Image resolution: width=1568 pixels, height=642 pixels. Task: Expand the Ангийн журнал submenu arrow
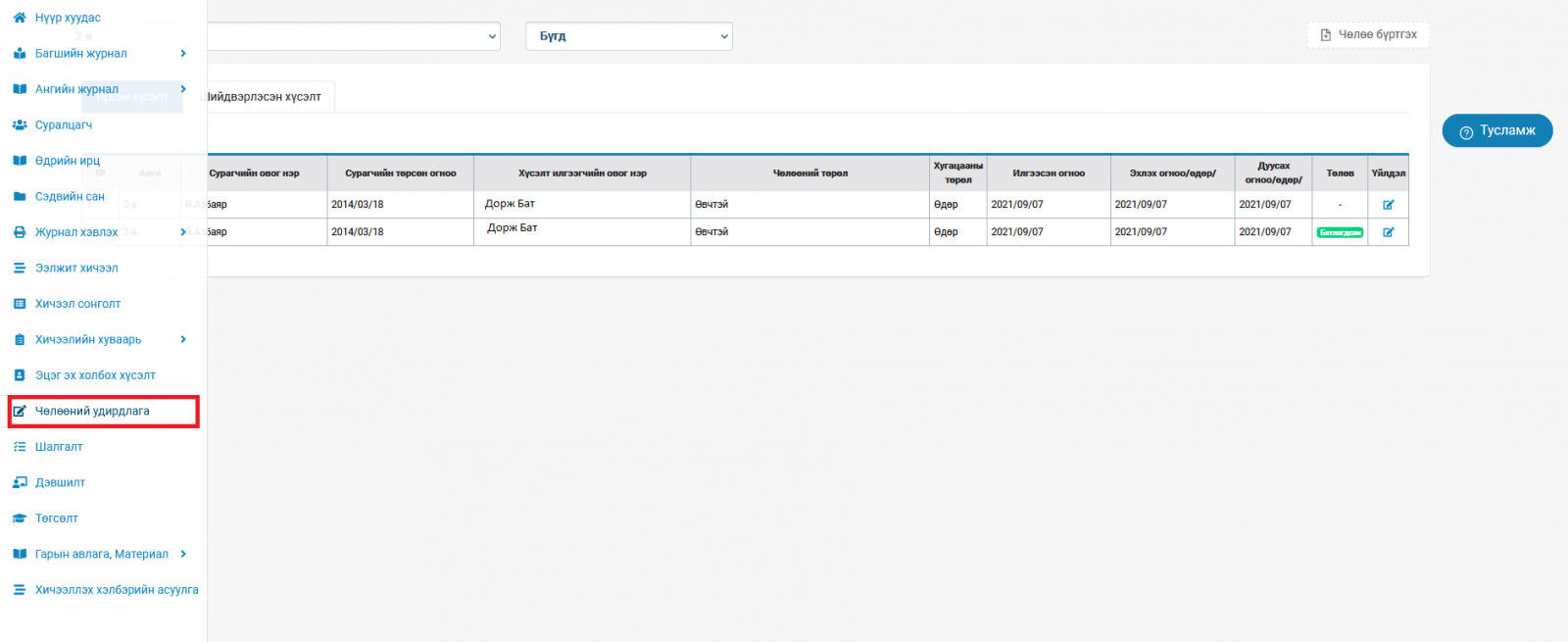coord(183,89)
